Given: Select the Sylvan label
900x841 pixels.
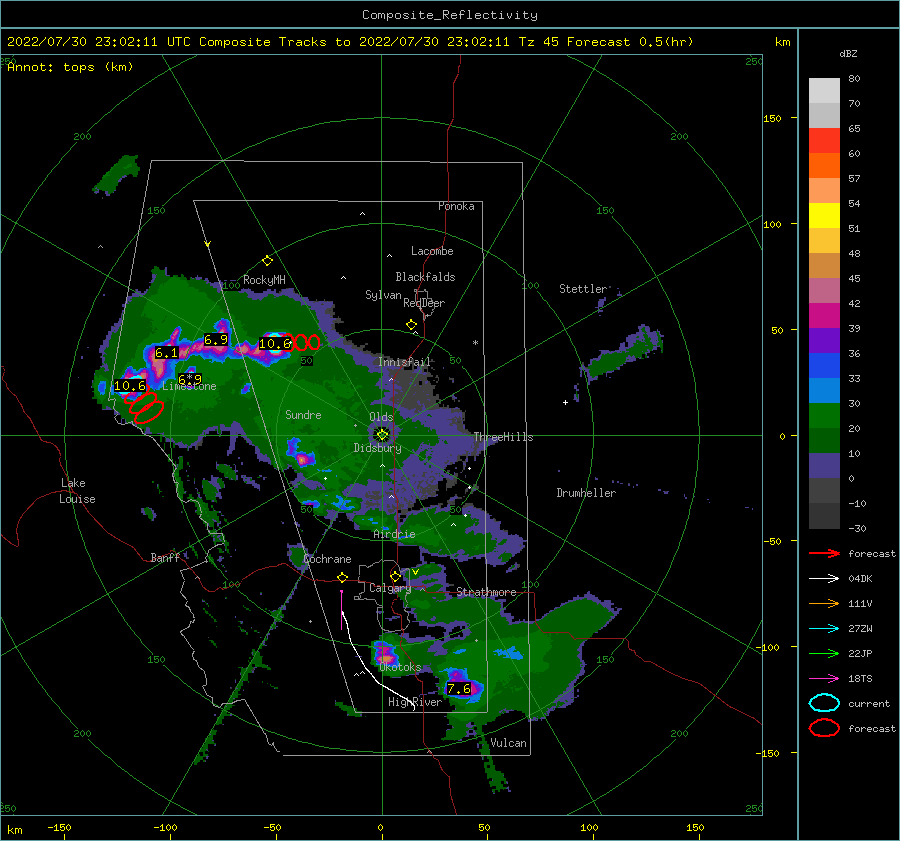Looking at the screenshot, I should (x=383, y=295).
